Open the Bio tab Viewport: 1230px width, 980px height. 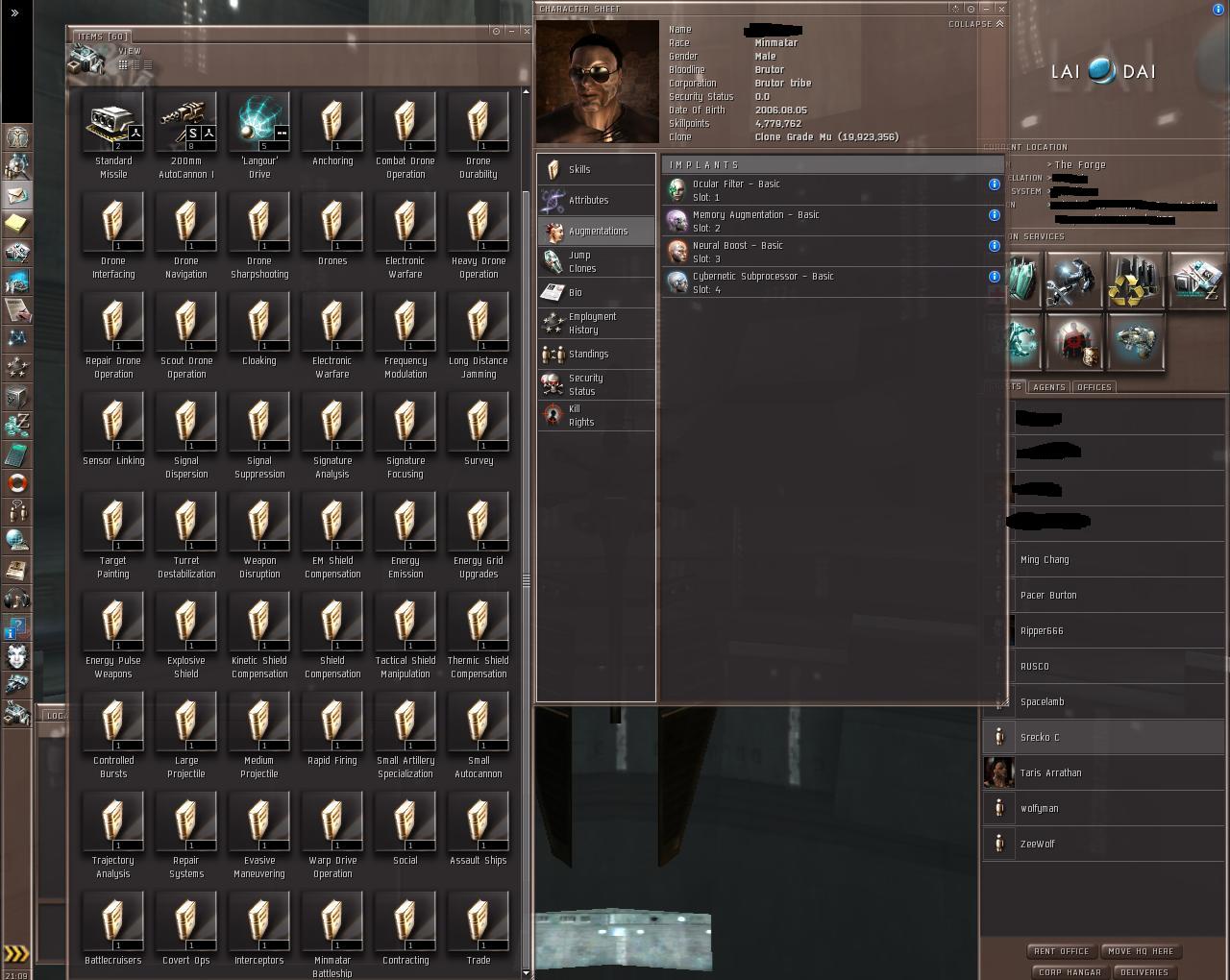[x=596, y=292]
